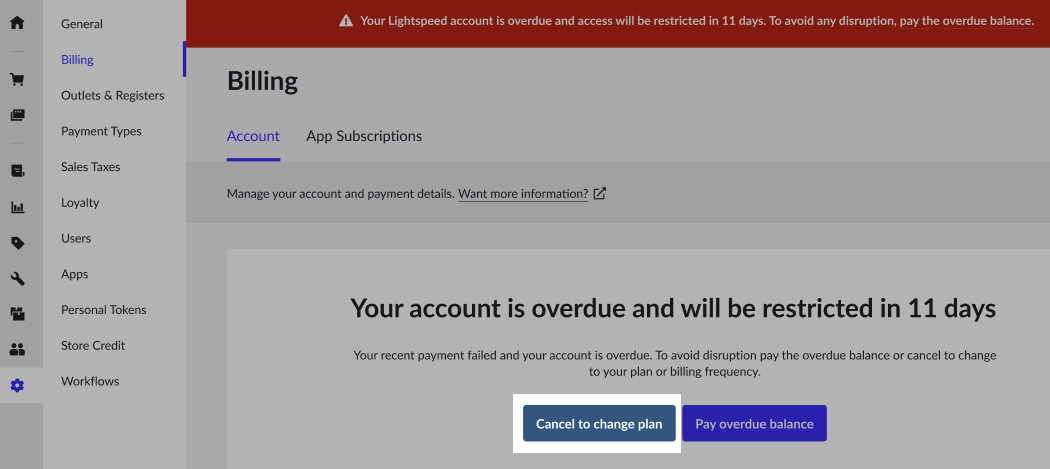Select the wrench icon in sidebar
This screenshot has width=1050, height=469.
coord(17,279)
